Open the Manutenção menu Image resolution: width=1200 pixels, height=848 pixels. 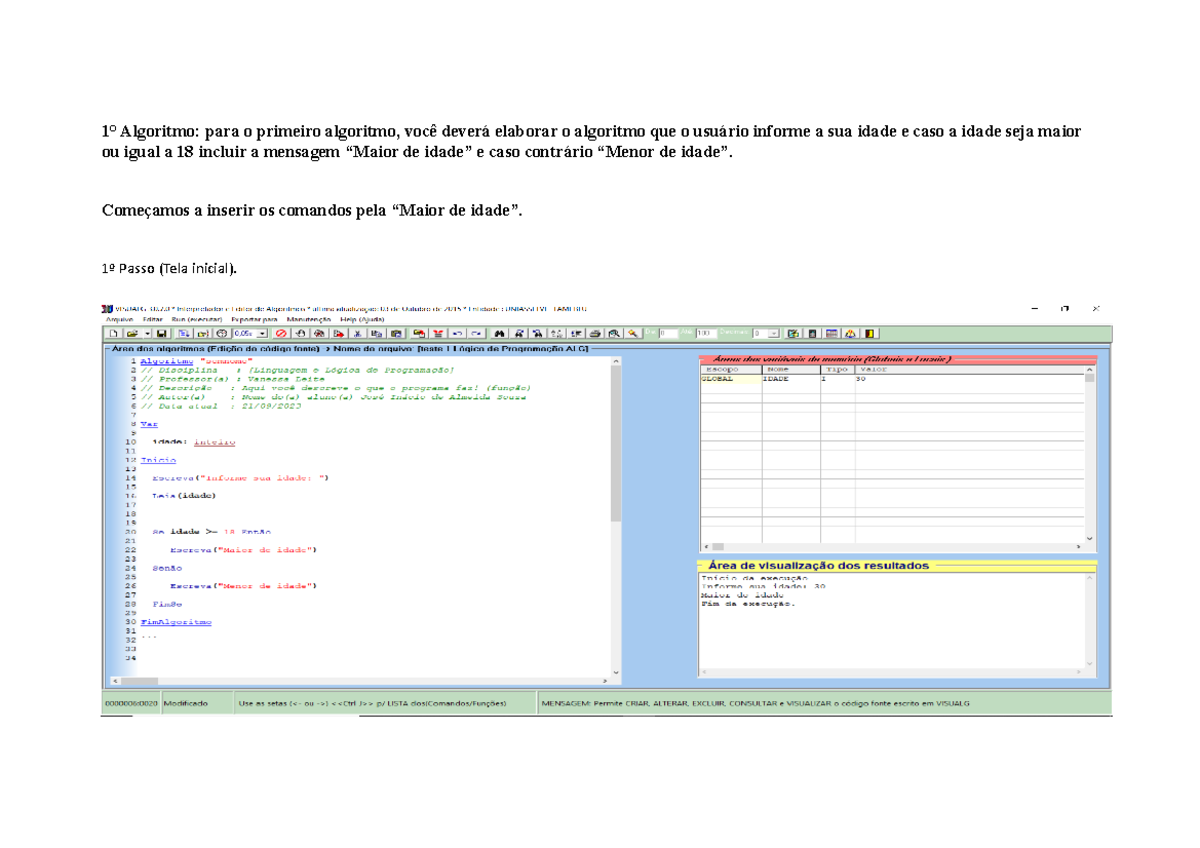(x=308, y=319)
